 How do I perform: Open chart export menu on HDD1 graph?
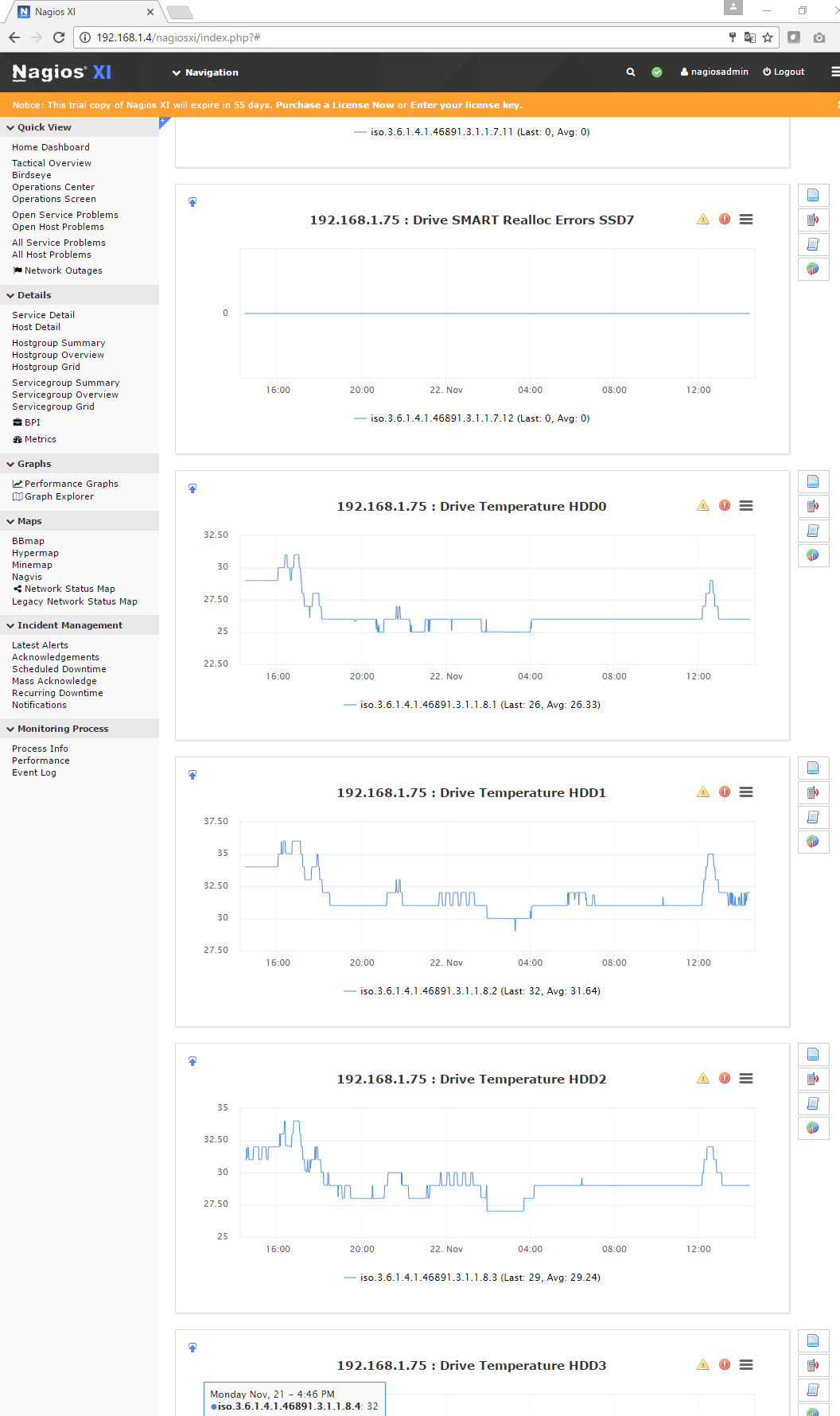[746, 792]
